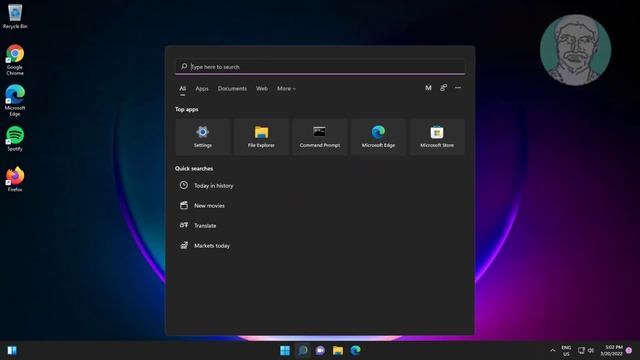Screen dimensions: 640x360
Task: Open Settings from Top apps
Action: click(x=203, y=137)
